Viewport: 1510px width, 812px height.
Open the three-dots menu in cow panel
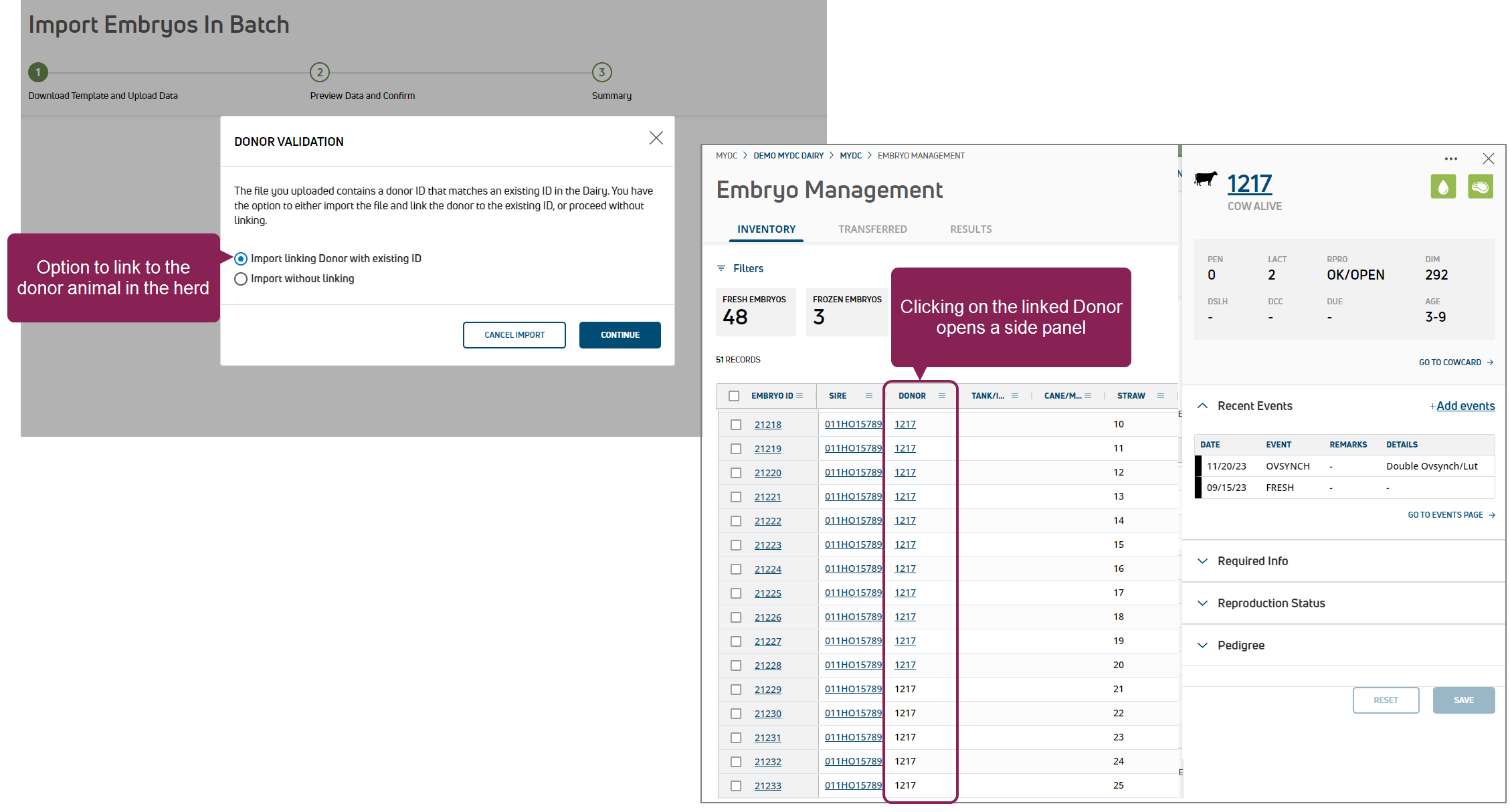point(1450,159)
